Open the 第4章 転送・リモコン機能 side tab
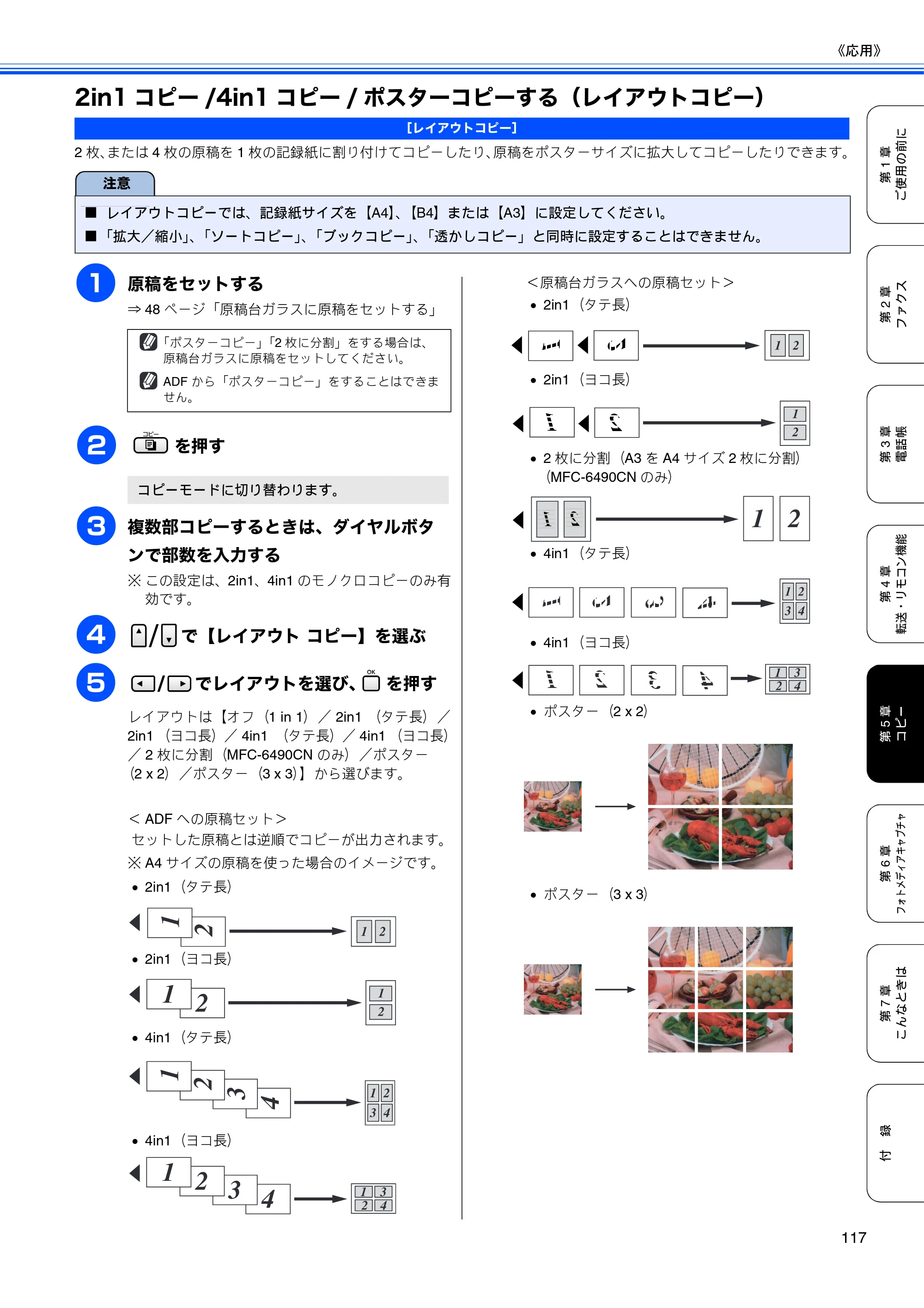The height and width of the screenshot is (1308, 924). [x=895, y=584]
